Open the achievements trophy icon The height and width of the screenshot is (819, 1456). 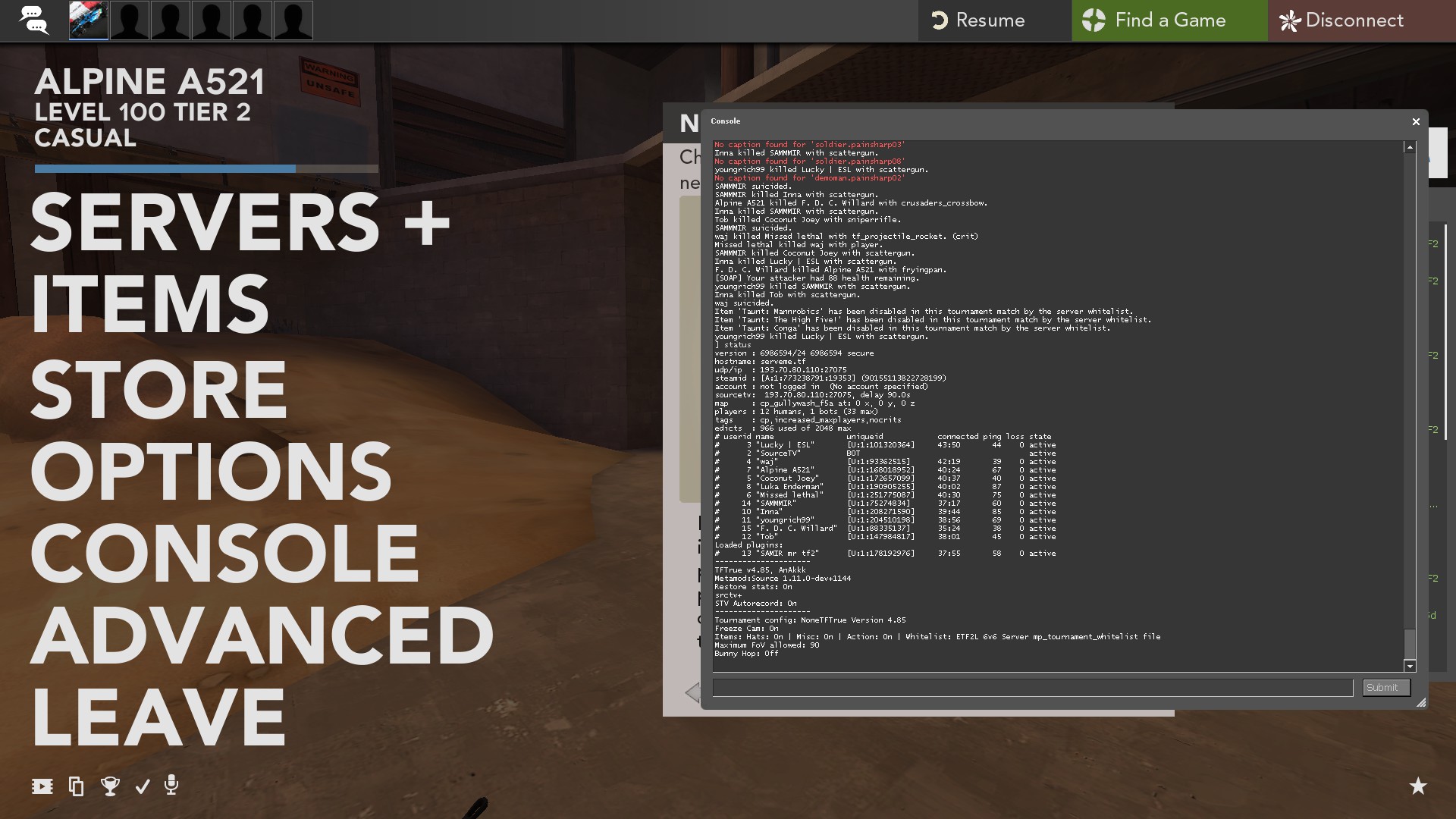(x=110, y=786)
